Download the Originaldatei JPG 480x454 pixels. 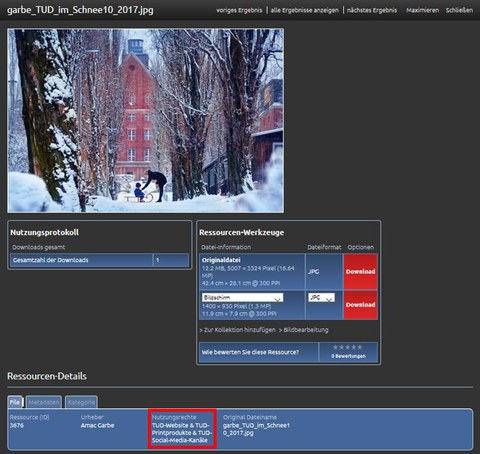coord(360,271)
